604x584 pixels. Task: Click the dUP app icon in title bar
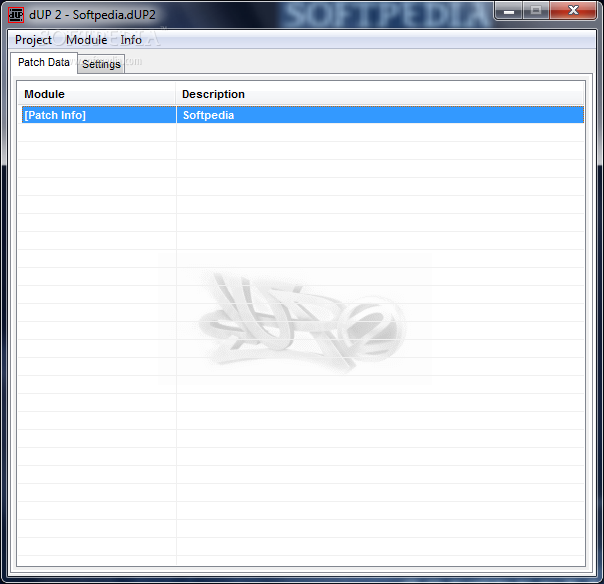(16, 15)
